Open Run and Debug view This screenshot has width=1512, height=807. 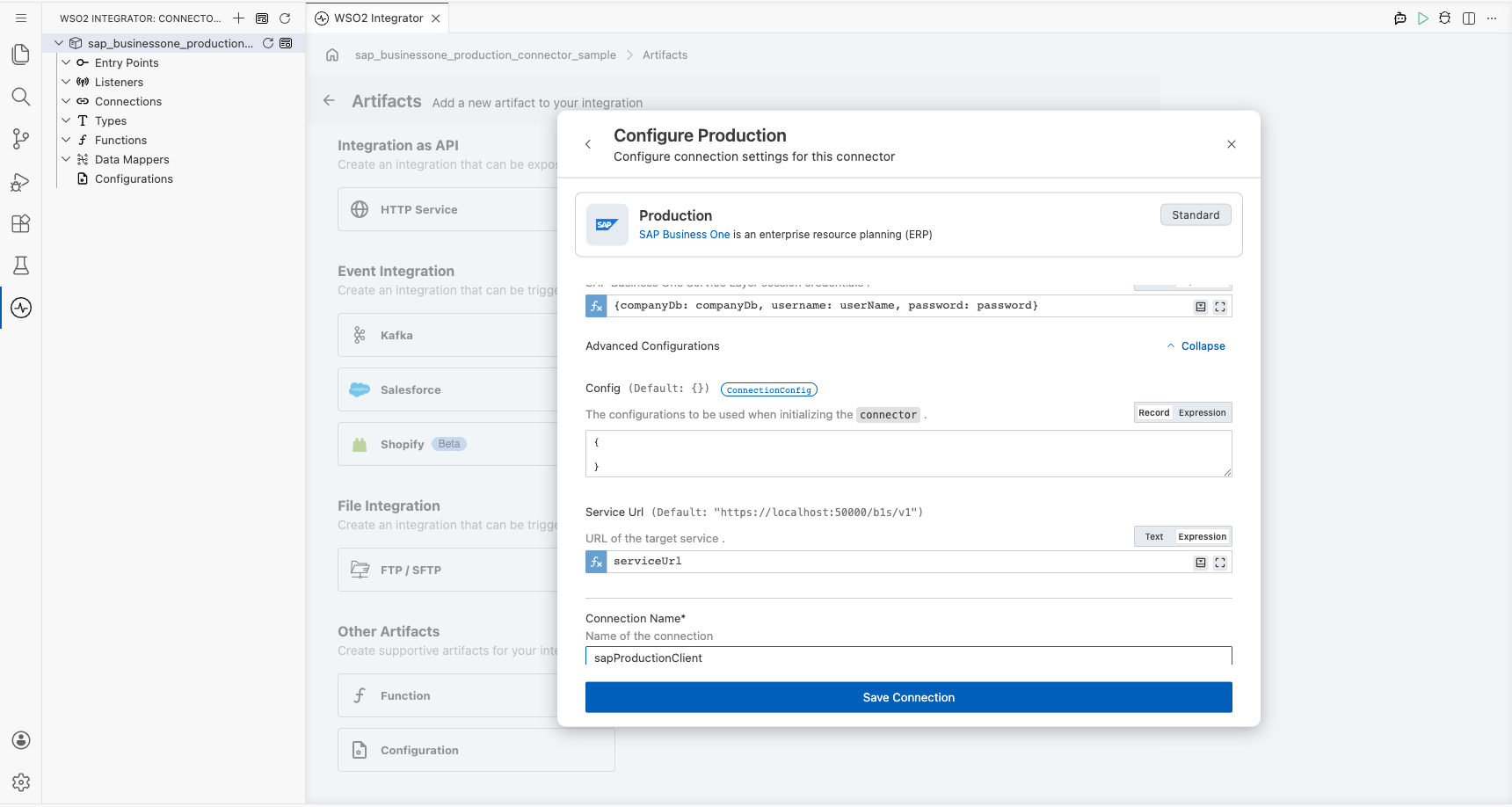21,181
